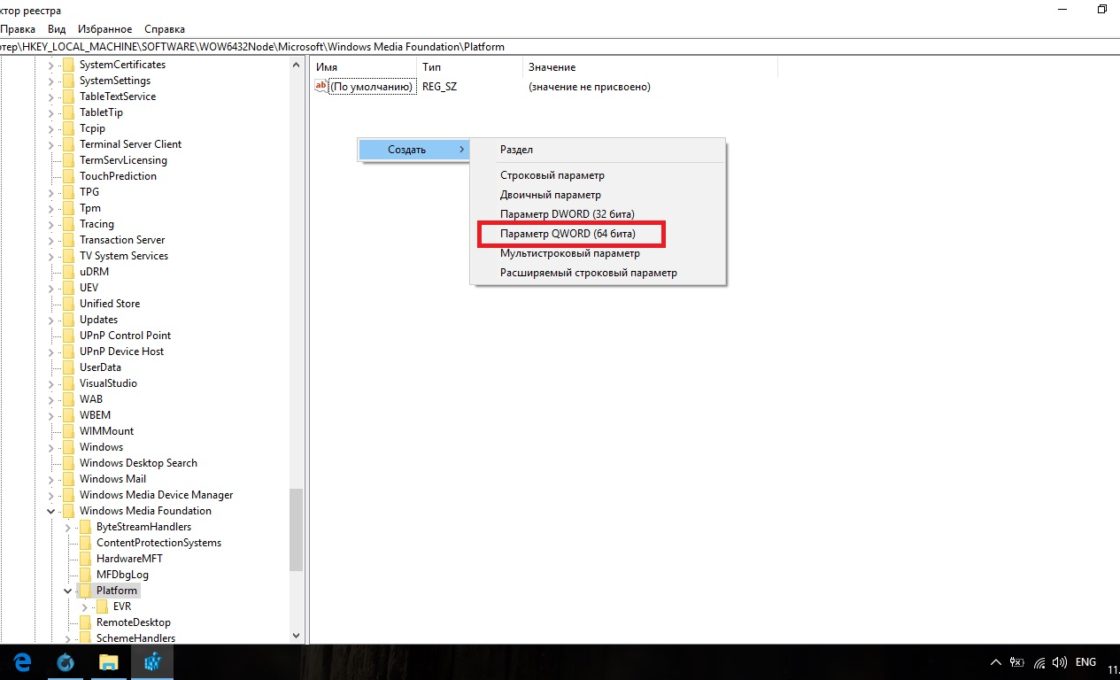Open the Вид menu
Image resolution: width=1120 pixels, height=680 pixels.
point(56,29)
